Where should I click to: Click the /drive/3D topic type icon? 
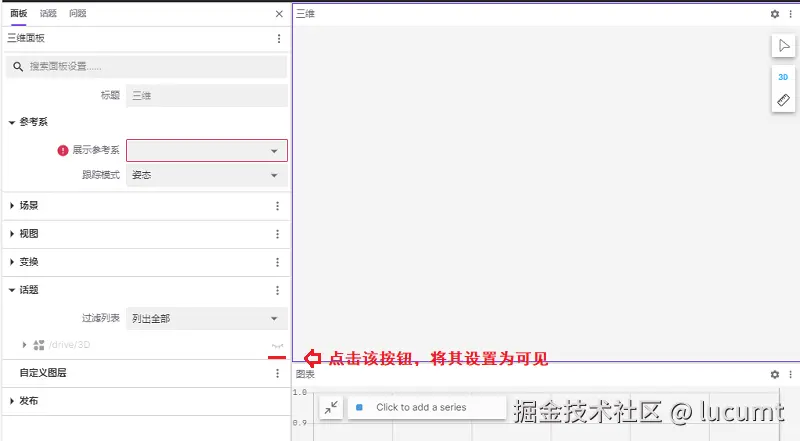point(39,345)
